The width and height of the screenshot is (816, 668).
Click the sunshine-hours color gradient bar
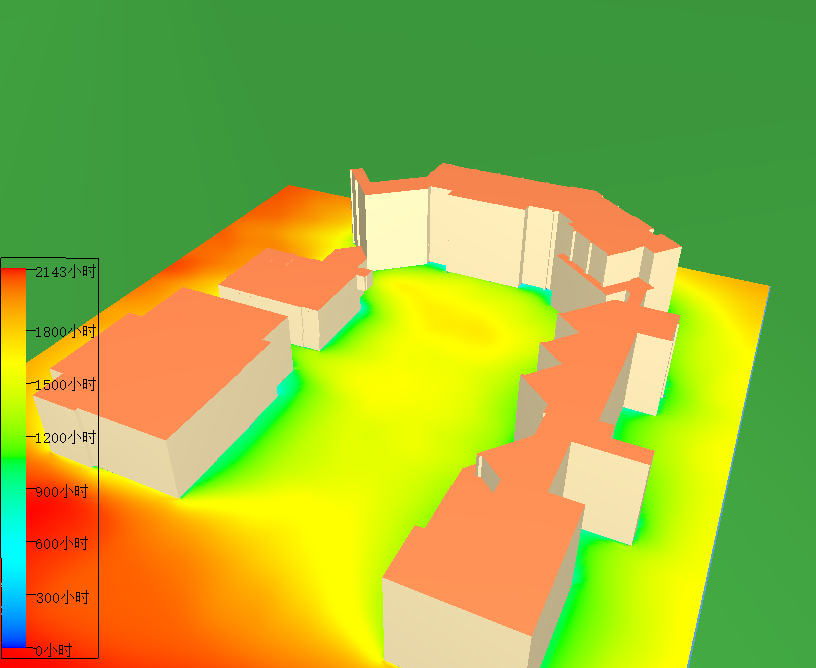coord(13,458)
